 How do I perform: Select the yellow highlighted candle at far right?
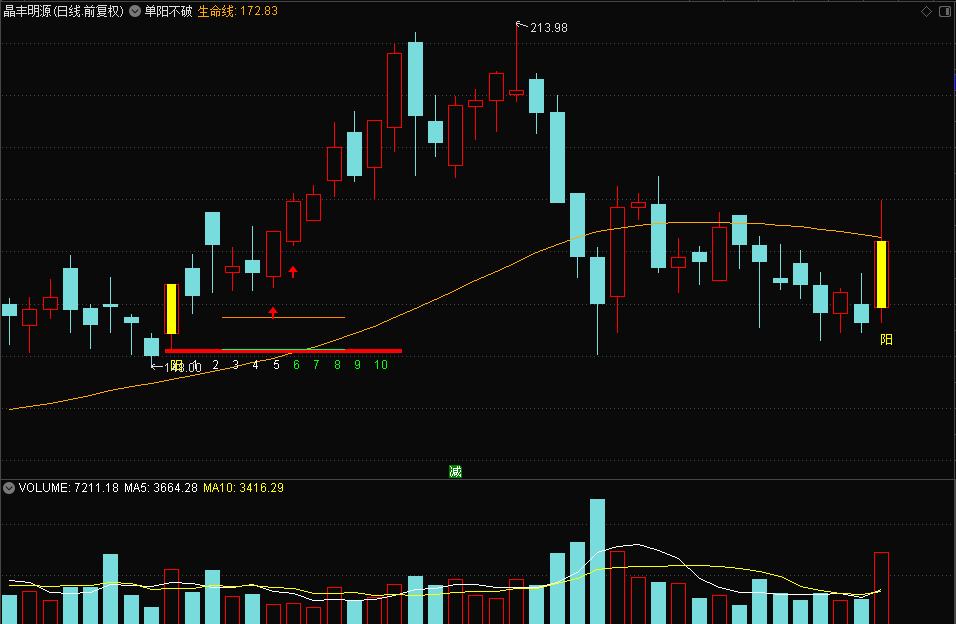pos(881,274)
